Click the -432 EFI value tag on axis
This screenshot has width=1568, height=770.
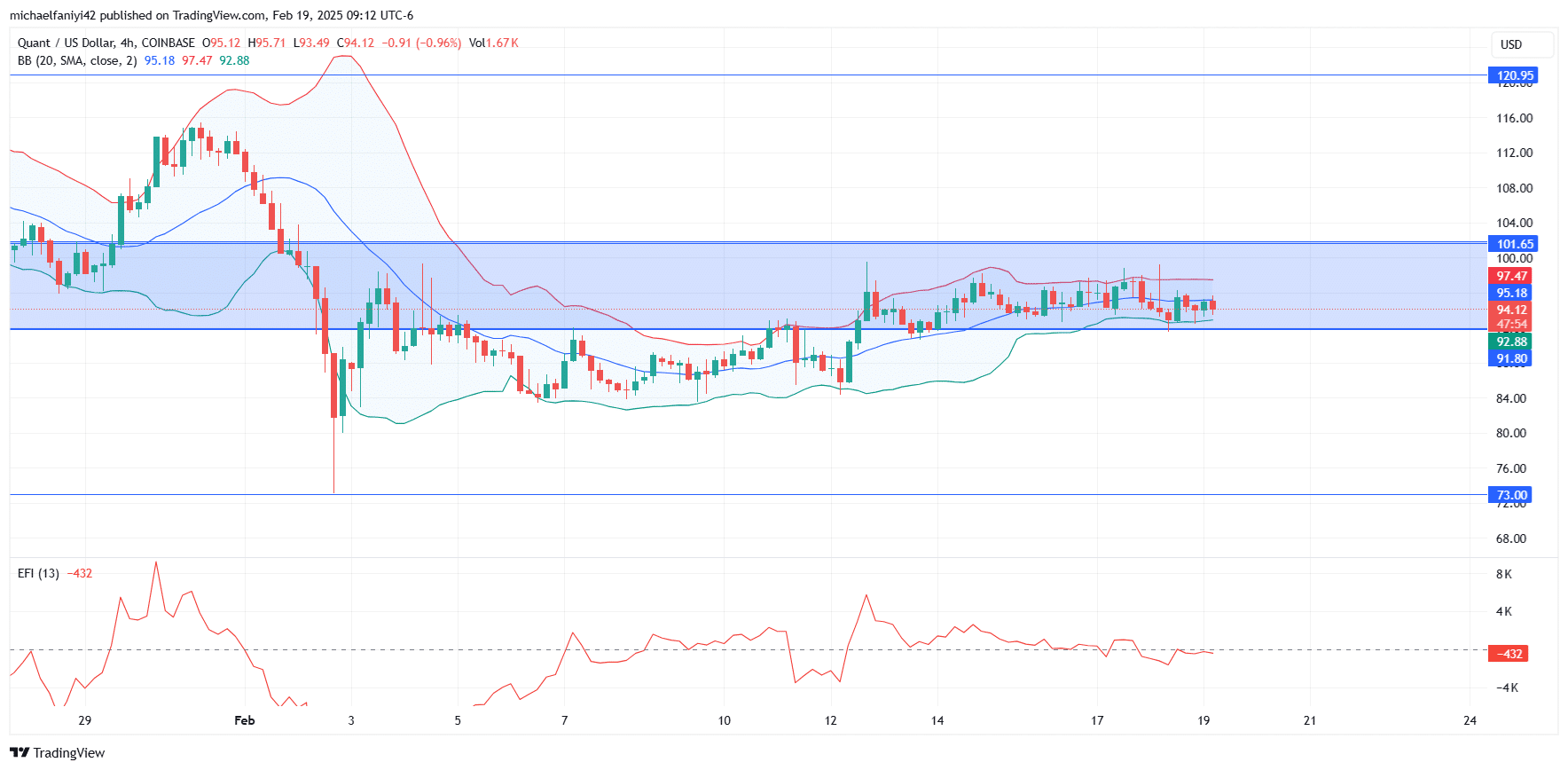point(1509,654)
